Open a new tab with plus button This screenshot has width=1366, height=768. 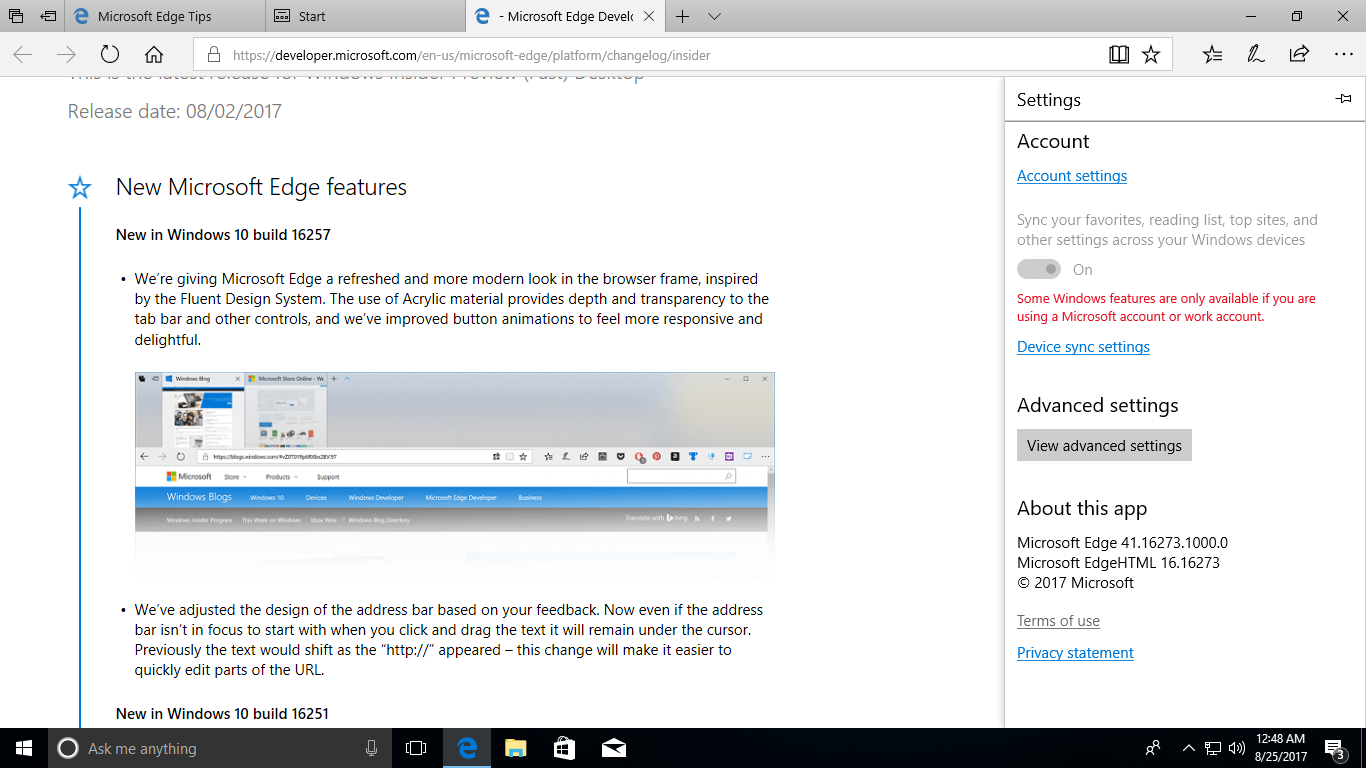coord(683,16)
